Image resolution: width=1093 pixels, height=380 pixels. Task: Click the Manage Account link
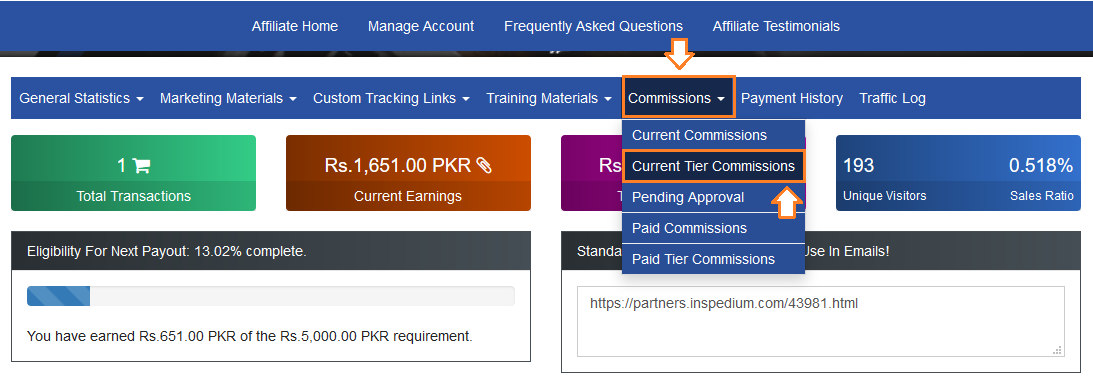pos(421,26)
